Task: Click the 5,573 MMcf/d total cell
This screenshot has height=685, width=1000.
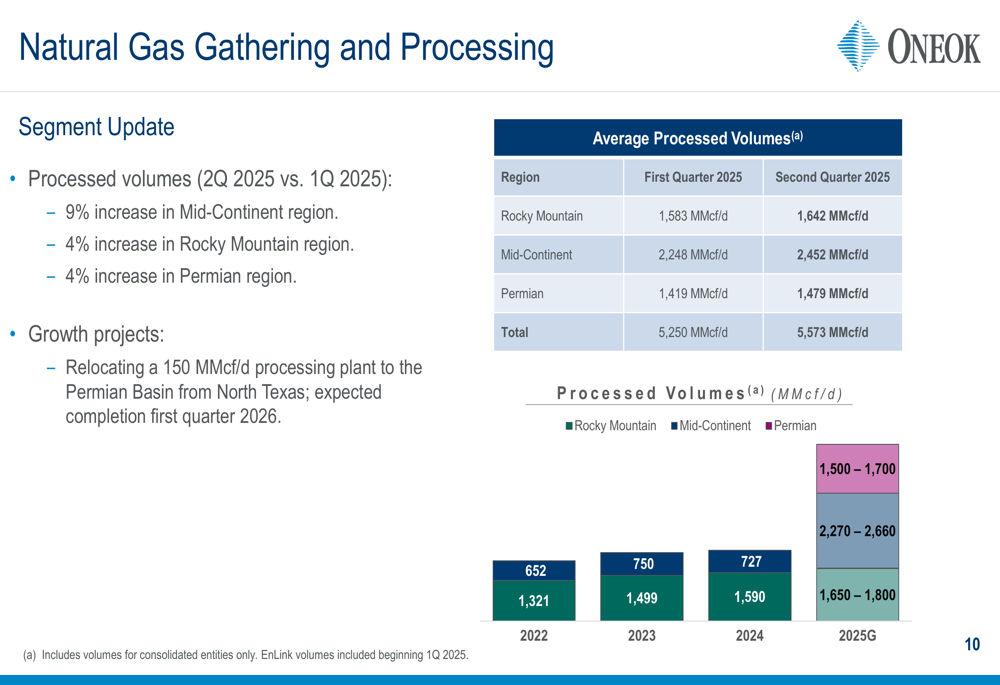Action: pos(832,332)
